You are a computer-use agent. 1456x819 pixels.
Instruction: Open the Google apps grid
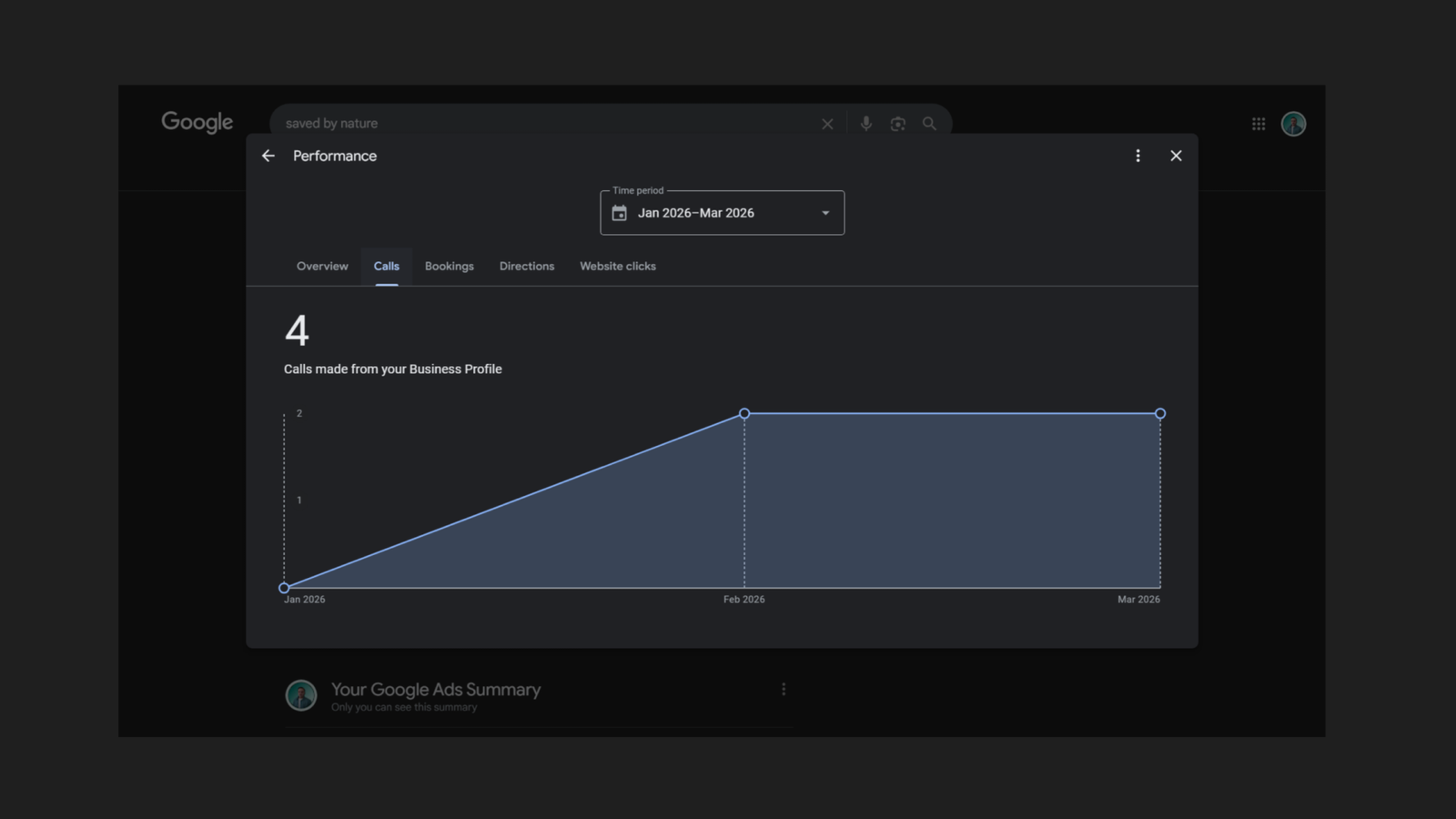(1259, 123)
